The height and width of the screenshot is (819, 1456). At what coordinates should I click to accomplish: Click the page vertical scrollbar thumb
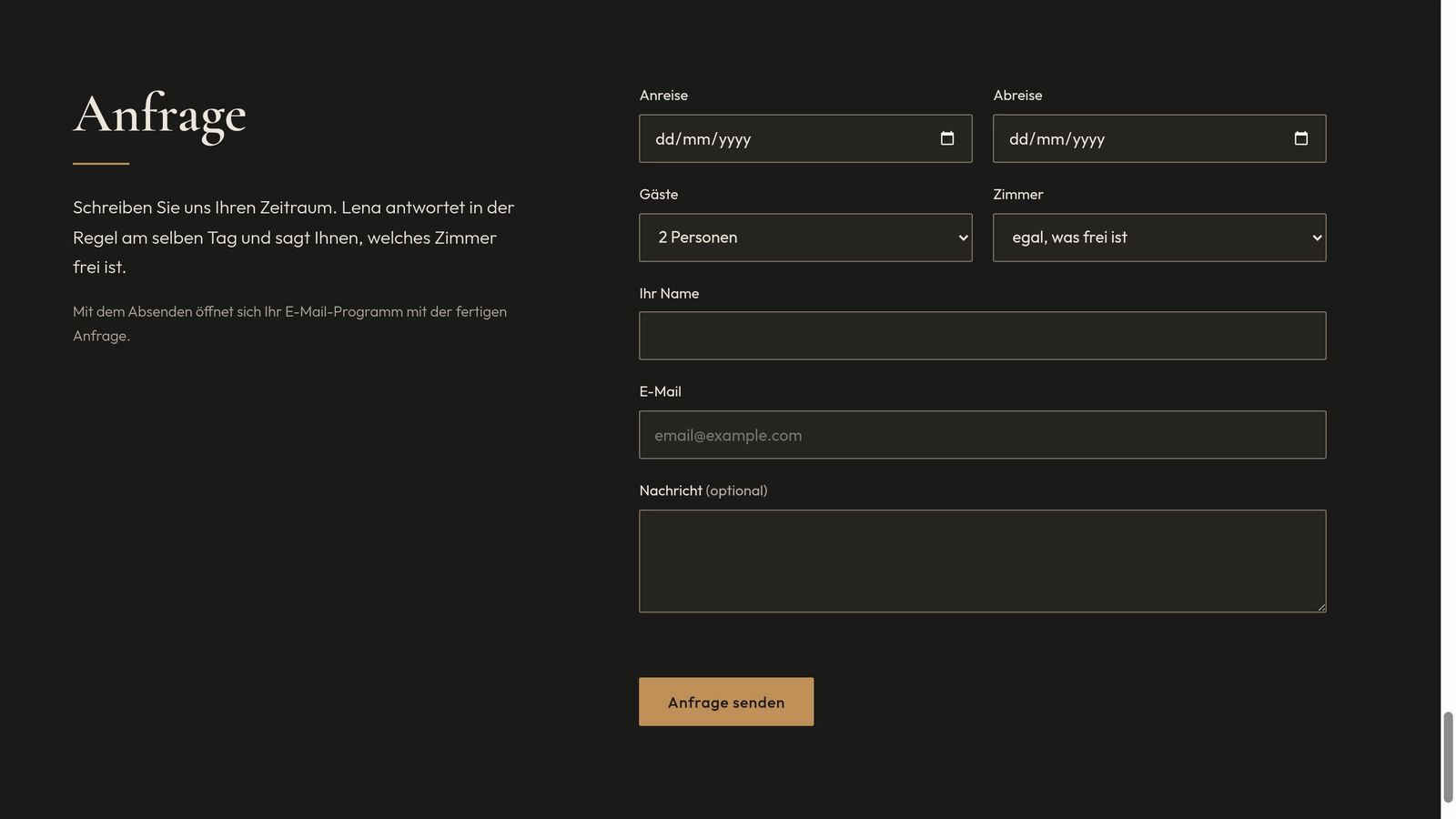click(1448, 757)
